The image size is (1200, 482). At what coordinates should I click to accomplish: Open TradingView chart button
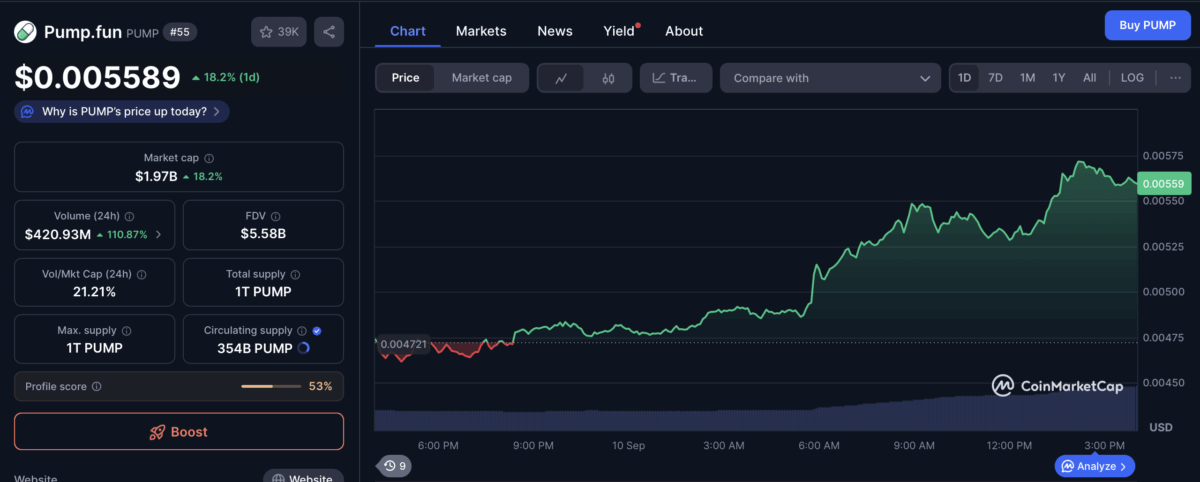[676, 78]
